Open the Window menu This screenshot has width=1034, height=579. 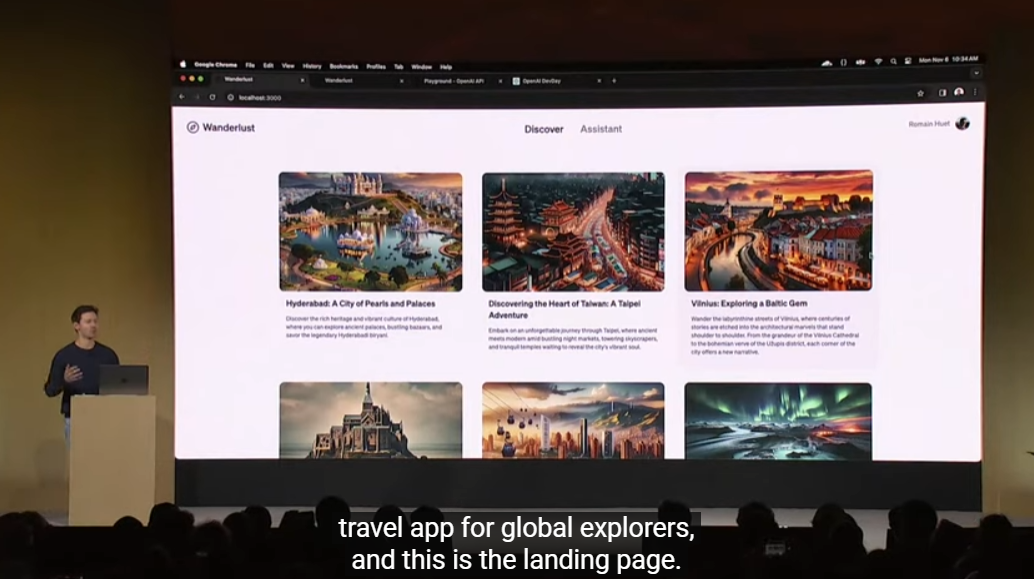(x=421, y=67)
